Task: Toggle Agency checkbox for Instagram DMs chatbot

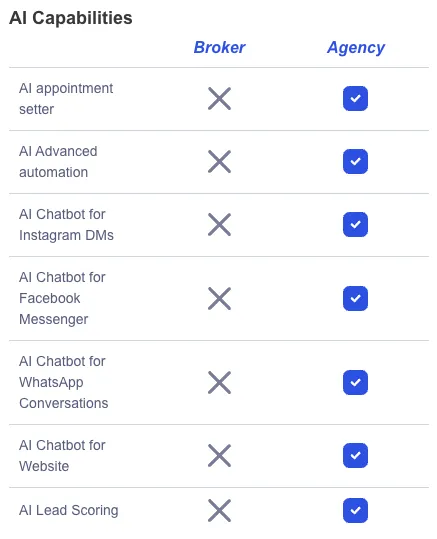Action: point(355,224)
